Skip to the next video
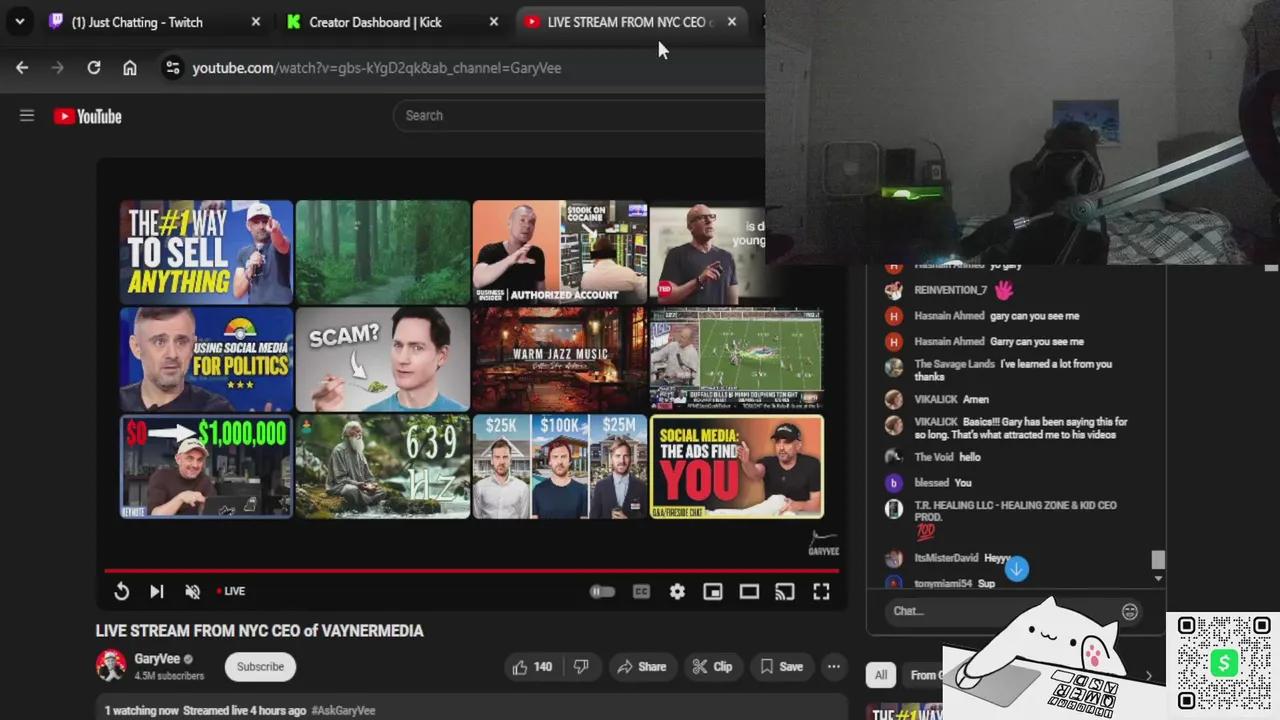 157,591
